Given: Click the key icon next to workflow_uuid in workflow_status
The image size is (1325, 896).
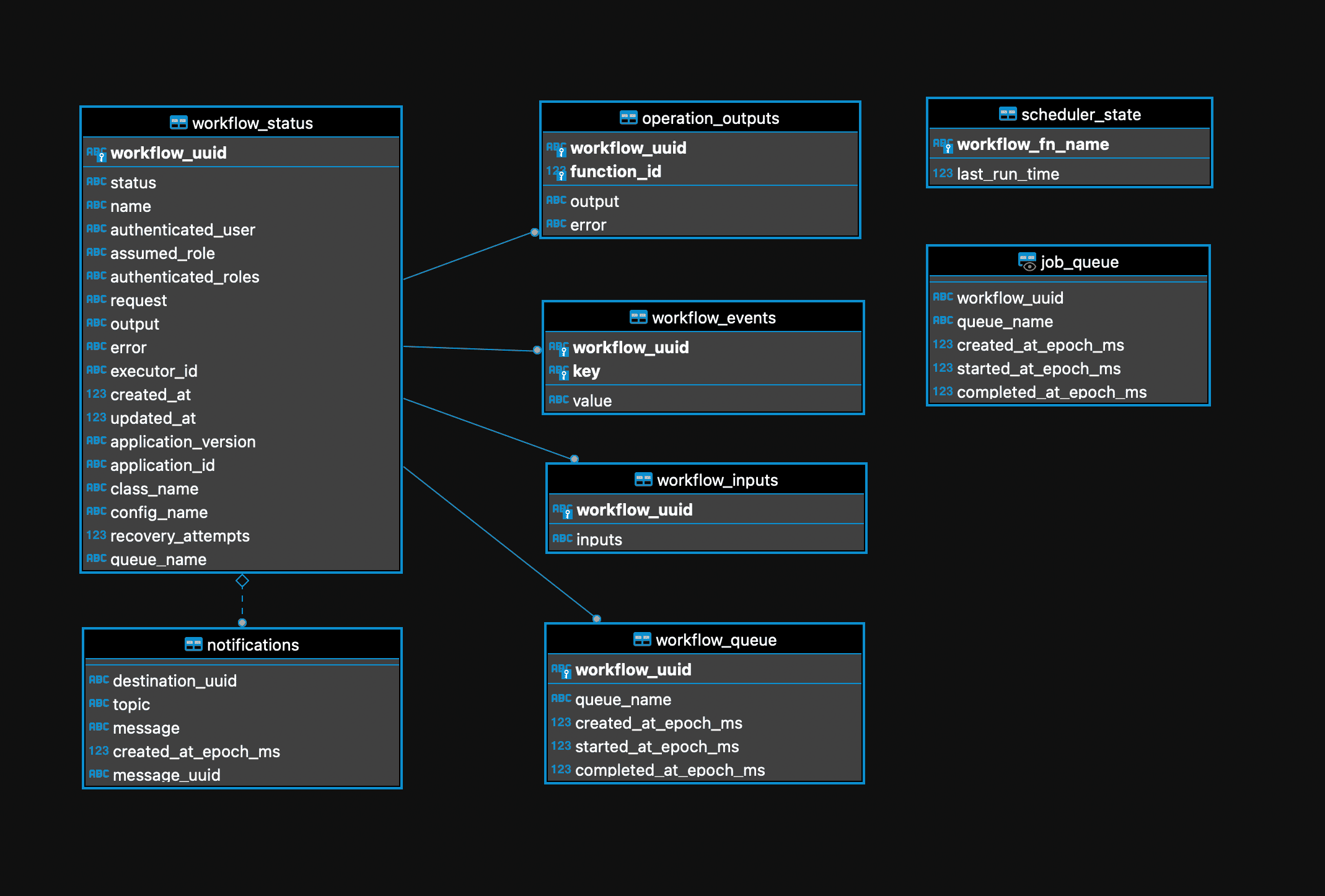Looking at the screenshot, I should [100, 156].
